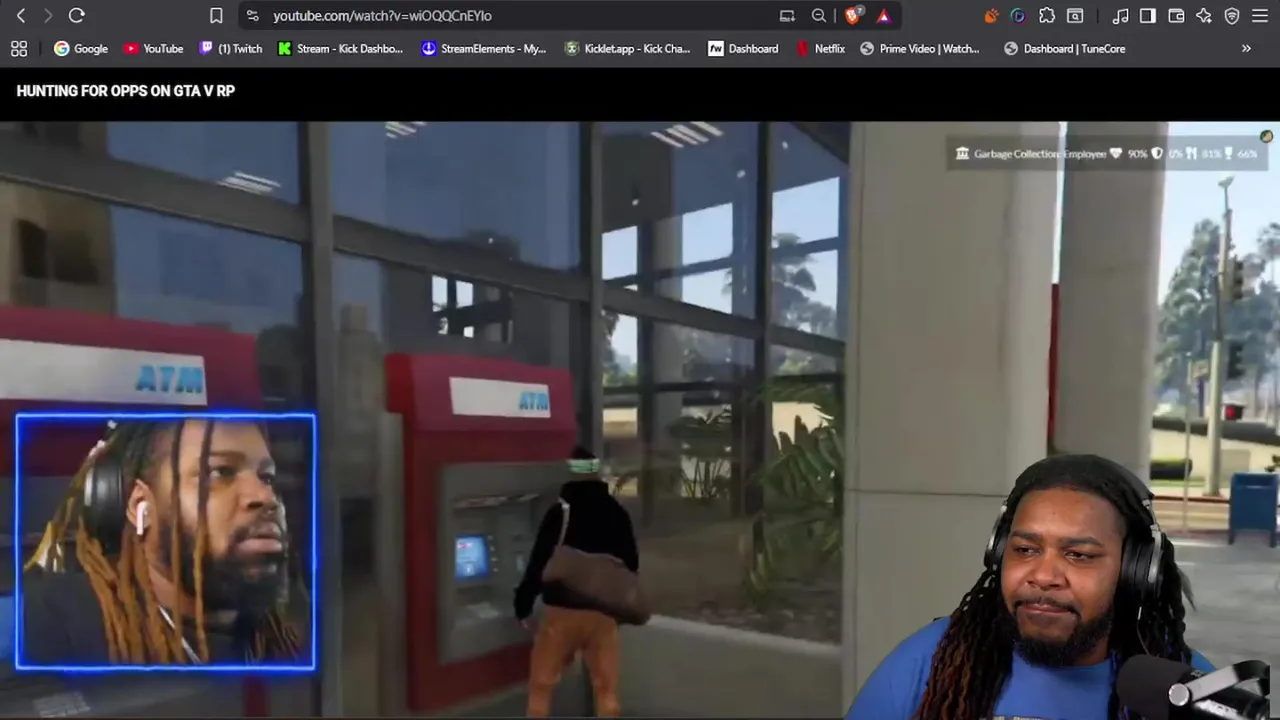This screenshot has height=720, width=1280.
Task: Open the StreamElements bookmark
Action: click(x=484, y=48)
